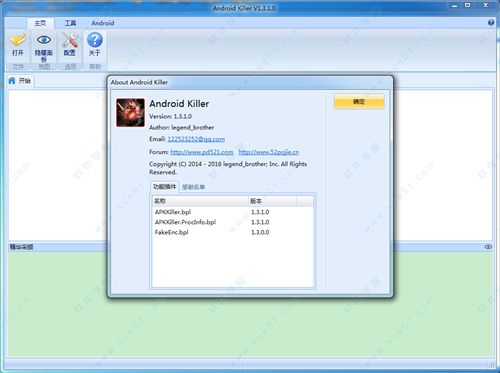Viewport: 500px width, 373px height.
Task: Switch to the 工具 ribbon tab
Action: click(70, 23)
